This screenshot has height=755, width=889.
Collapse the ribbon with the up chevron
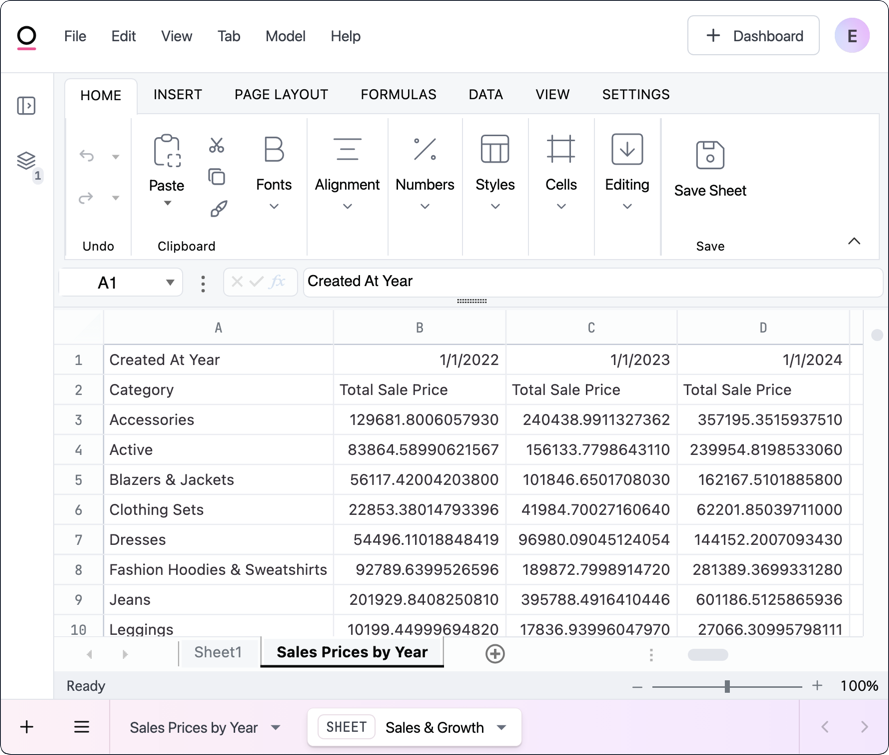coord(854,241)
